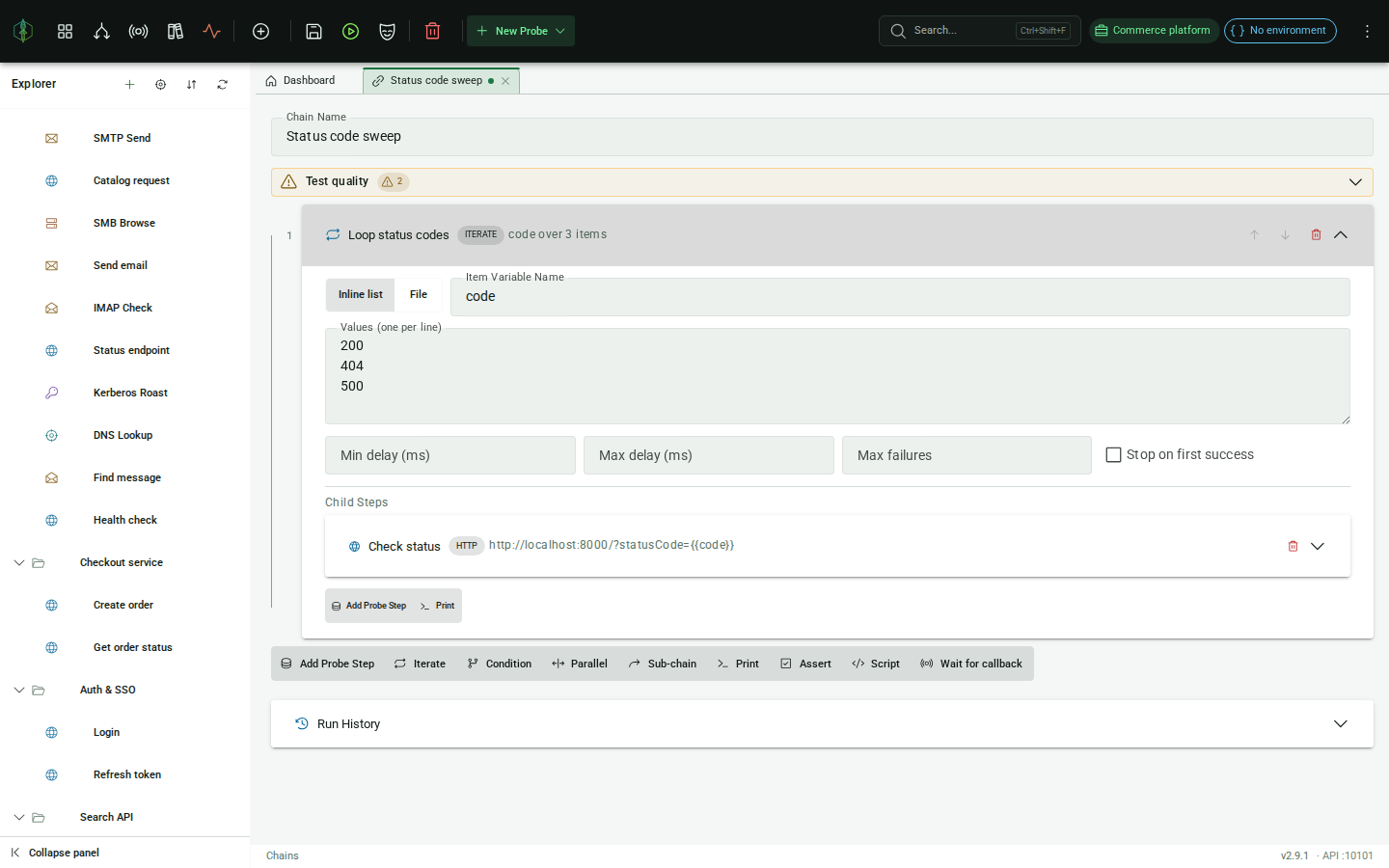Open DNS Lookup in the Explorer

click(123, 435)
